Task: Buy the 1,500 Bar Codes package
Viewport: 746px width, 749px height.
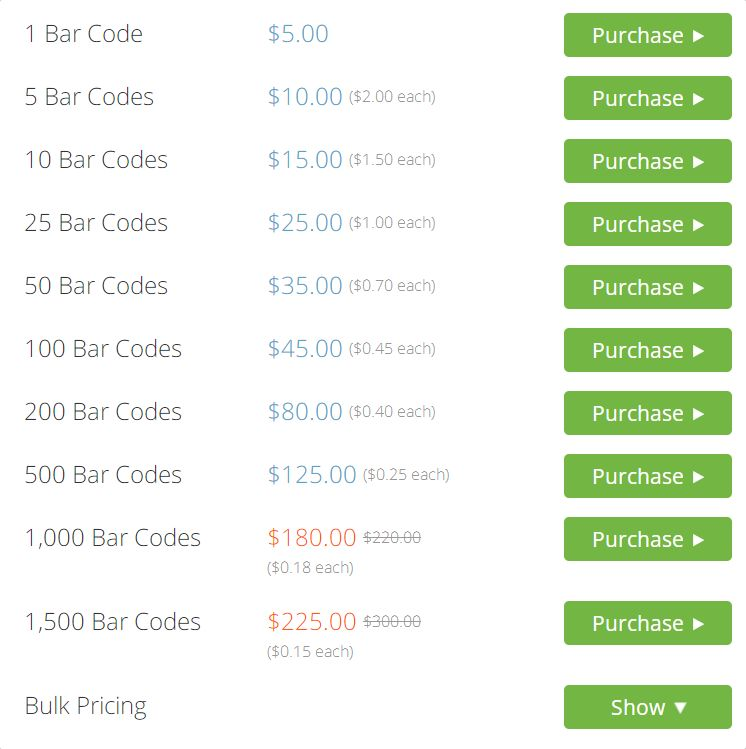Action: click(647, 623)
